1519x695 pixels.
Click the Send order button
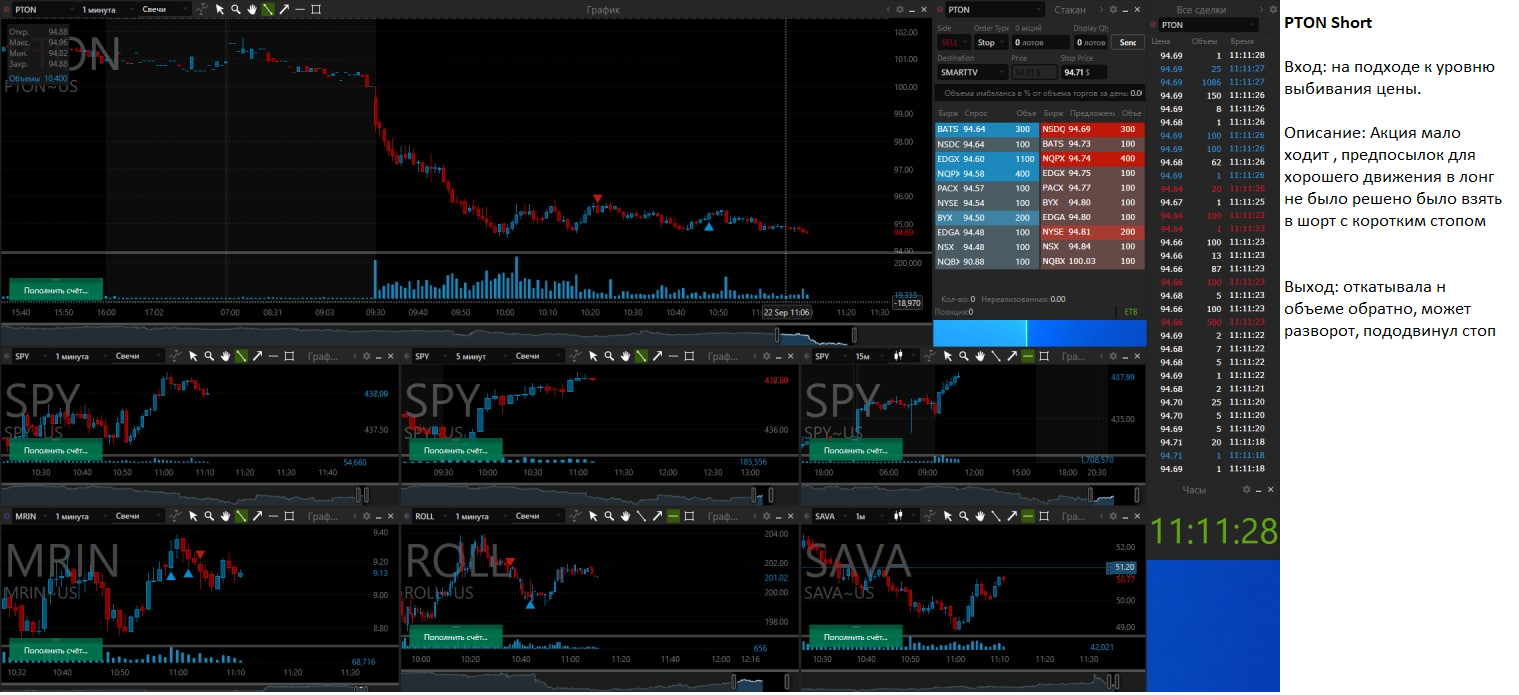pyautogui.click(x=1128, y=42)
